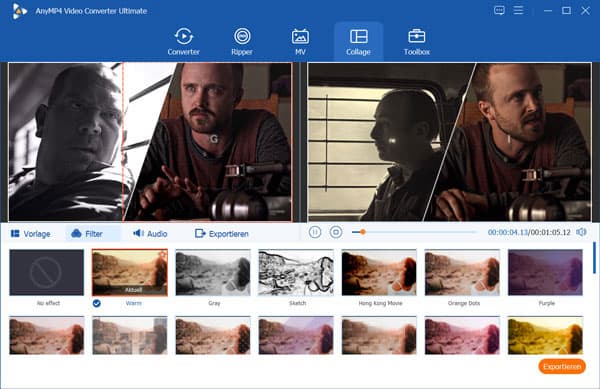The height and width of the screenshot is (389, 600).
Task: Click the filter list scrollbar
Action: pyautogui.click(x=594, y=257)
